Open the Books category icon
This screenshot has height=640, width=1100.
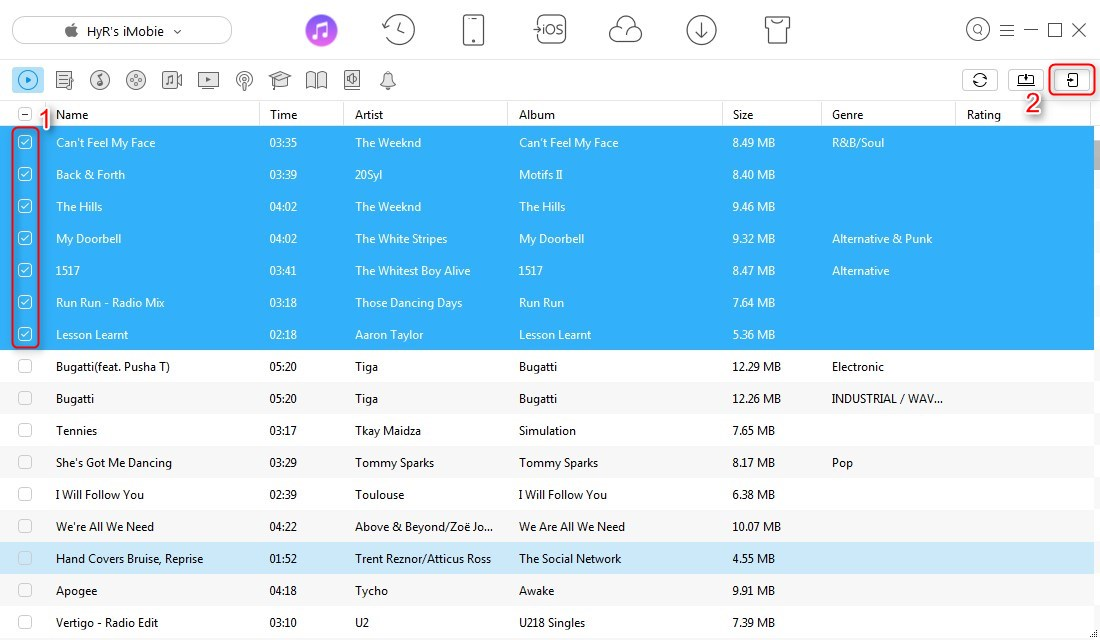(x=316, y=80)
